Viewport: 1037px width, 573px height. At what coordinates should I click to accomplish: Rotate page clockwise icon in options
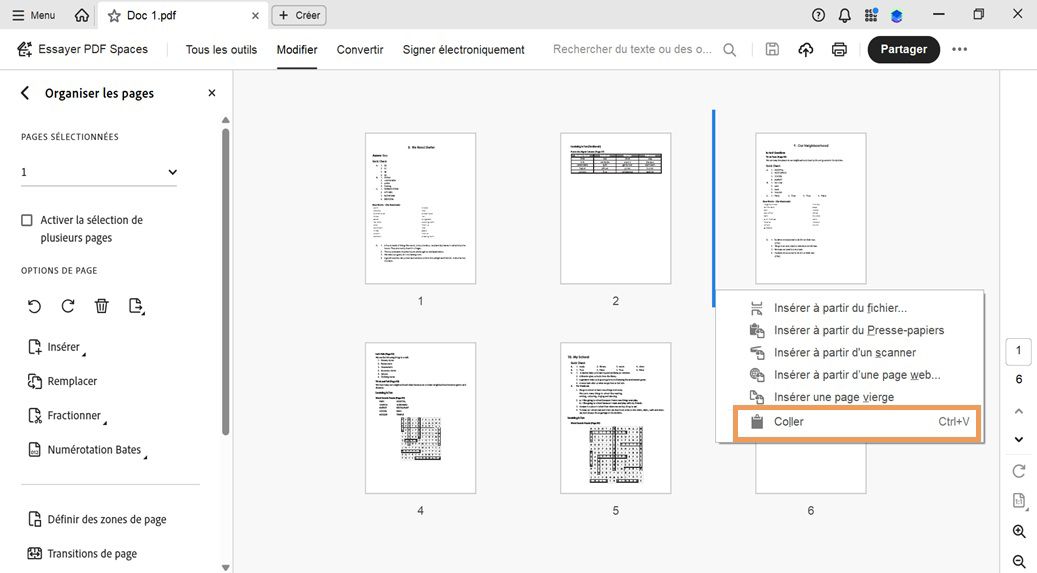67,306
